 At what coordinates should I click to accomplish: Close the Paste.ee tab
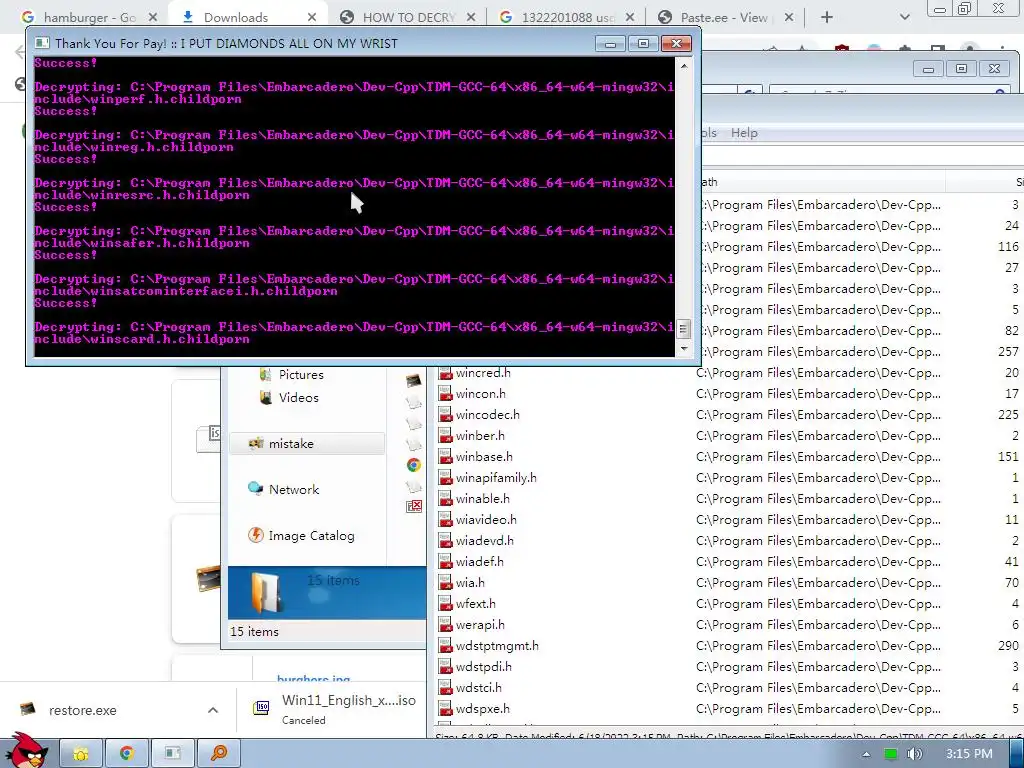(789, 18)
